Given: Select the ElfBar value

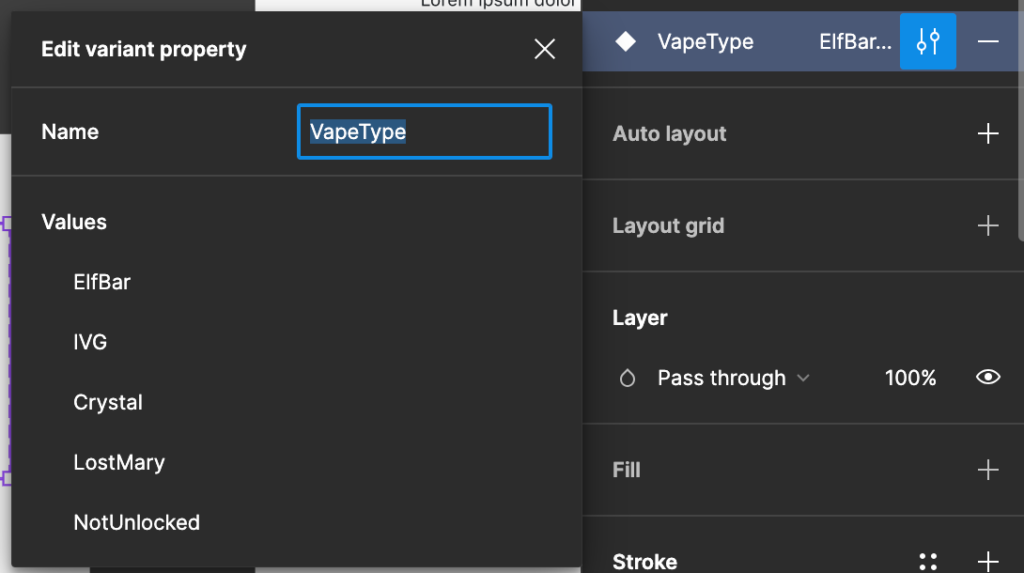Looking at the screenshot, I should click(102, 282).
